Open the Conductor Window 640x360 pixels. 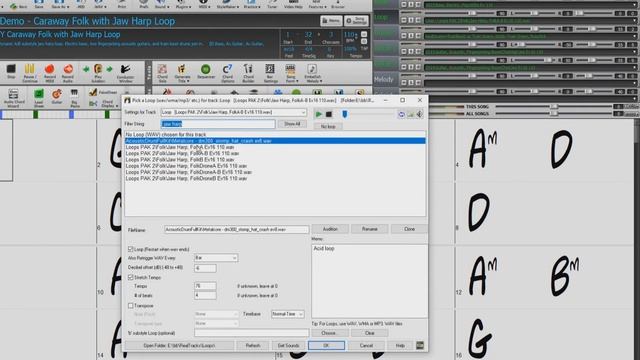(125, 73)
